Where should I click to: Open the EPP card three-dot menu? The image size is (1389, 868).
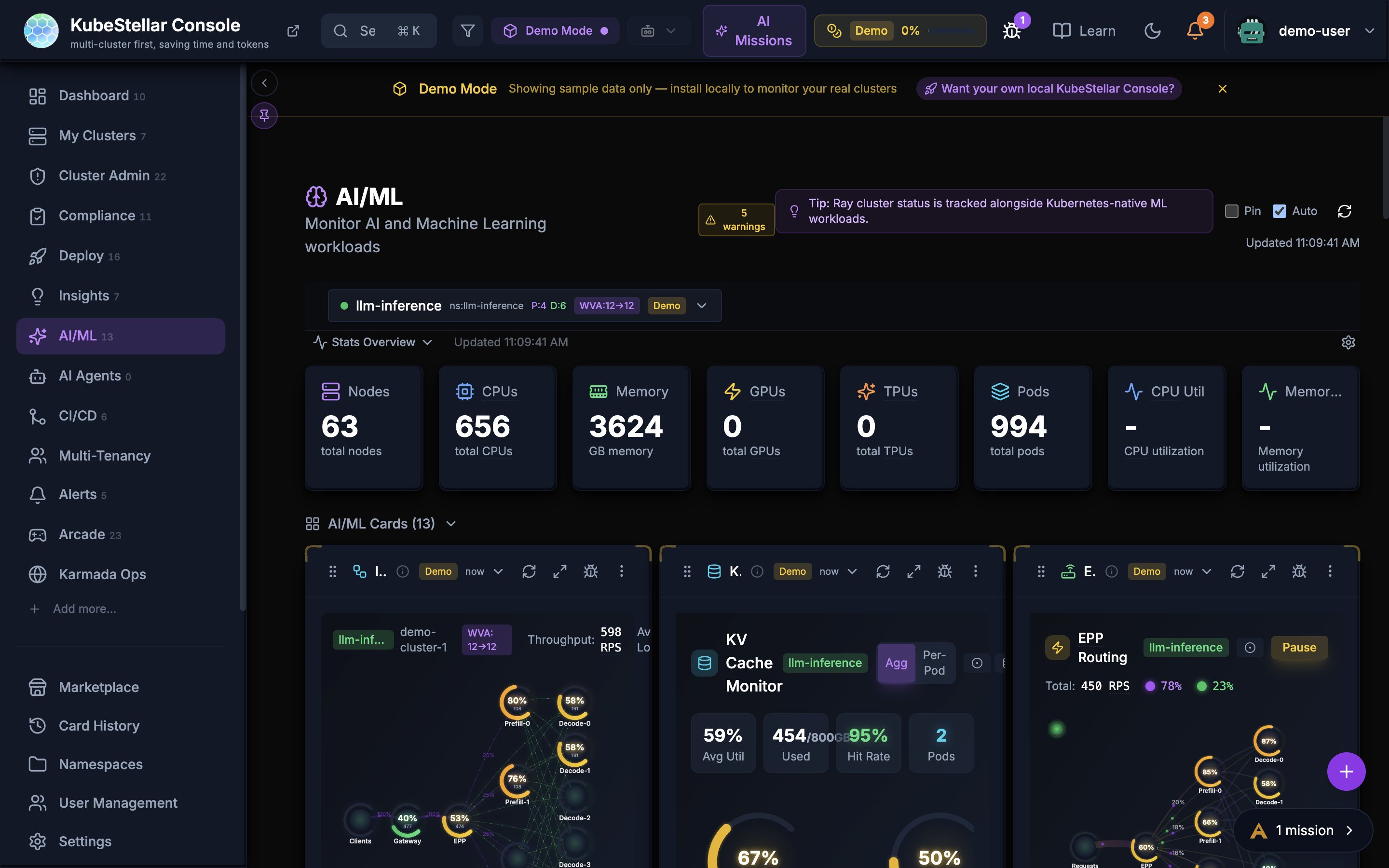pyautogui.click(x=1329, y=571)
